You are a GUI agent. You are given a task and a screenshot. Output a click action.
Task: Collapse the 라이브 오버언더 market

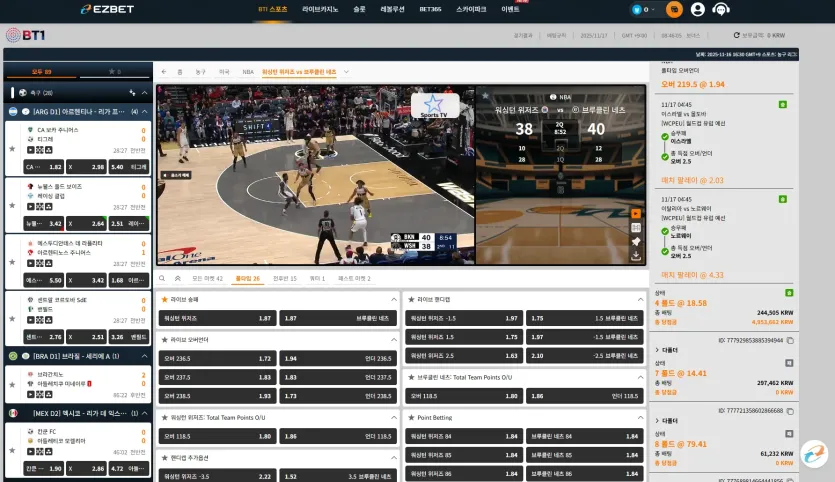[394, 339]
